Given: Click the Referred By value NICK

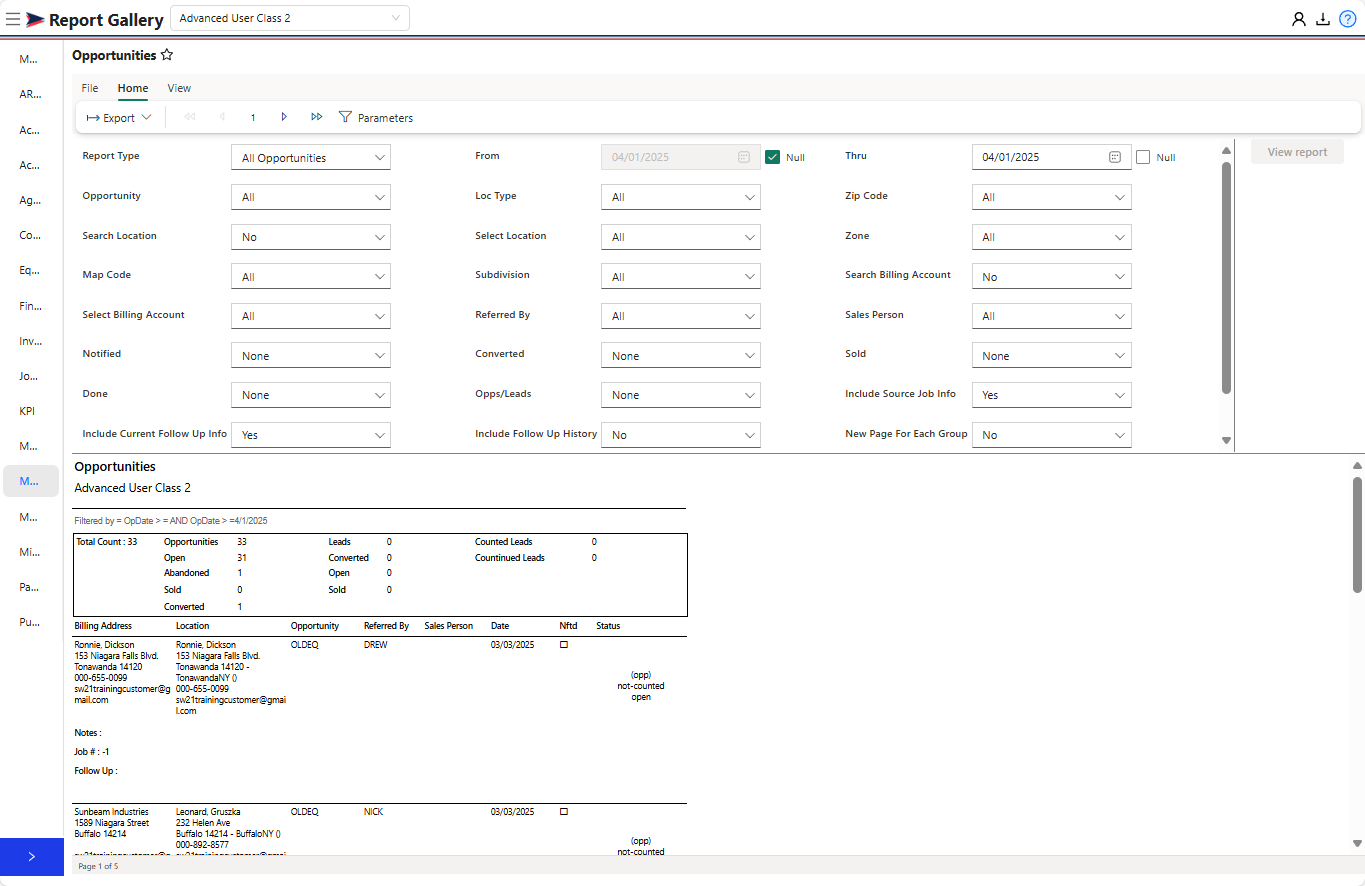Looking at the screenshot, I should [x=373, y=812].
